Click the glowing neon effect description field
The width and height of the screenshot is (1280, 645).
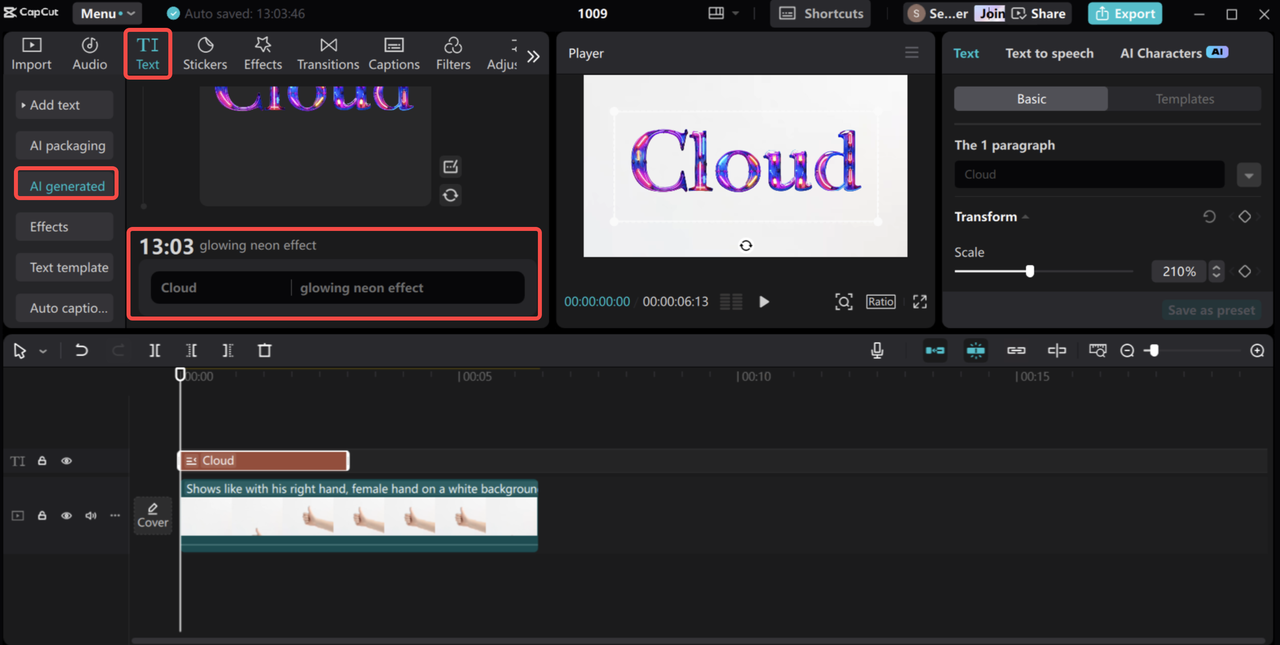[x=407, y=288]
